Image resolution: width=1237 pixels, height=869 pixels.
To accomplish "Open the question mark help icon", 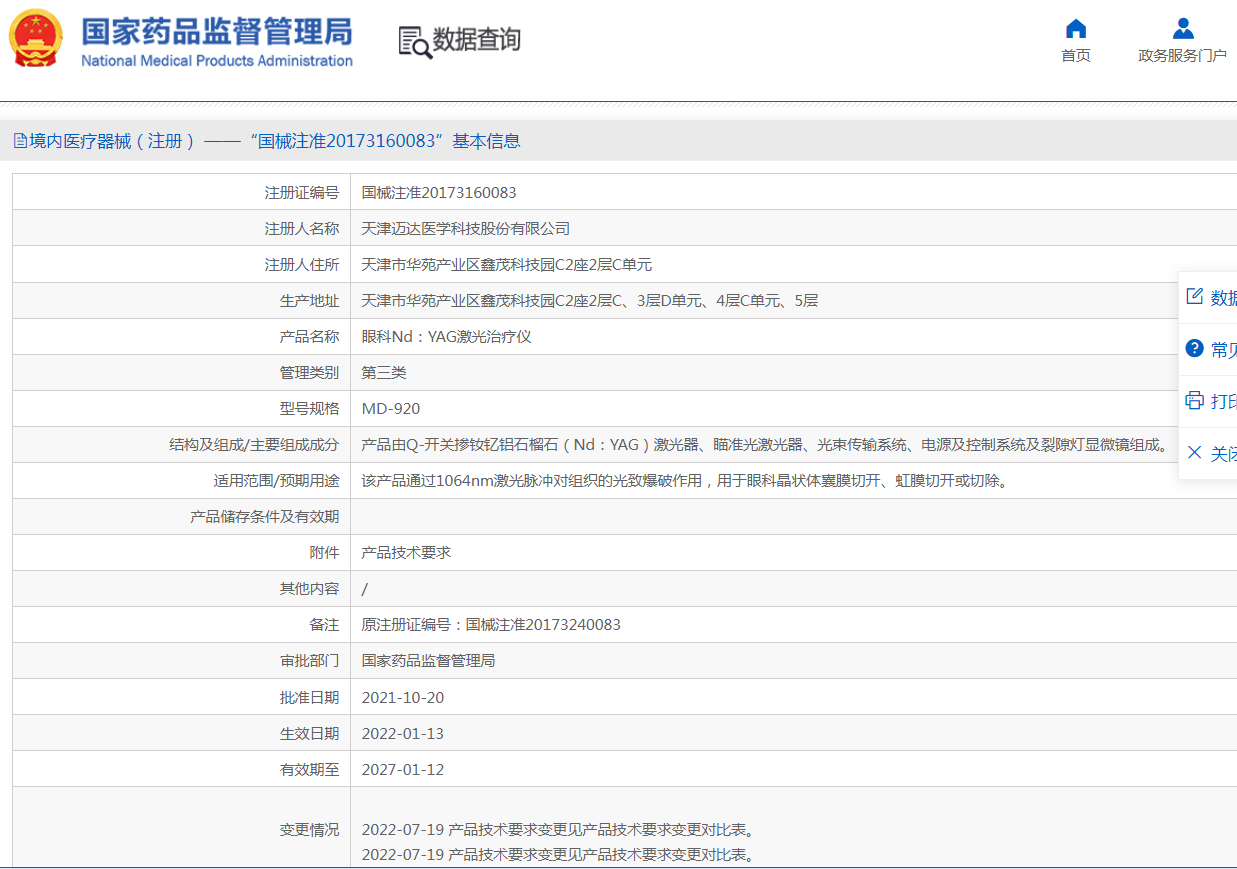I will (1194, 349).
